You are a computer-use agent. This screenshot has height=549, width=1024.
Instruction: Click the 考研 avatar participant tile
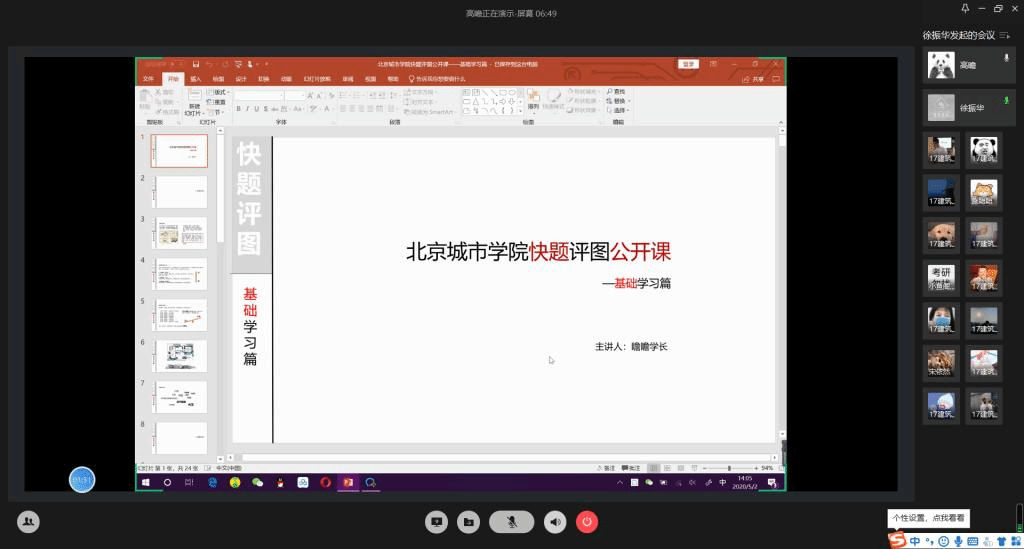941,278
